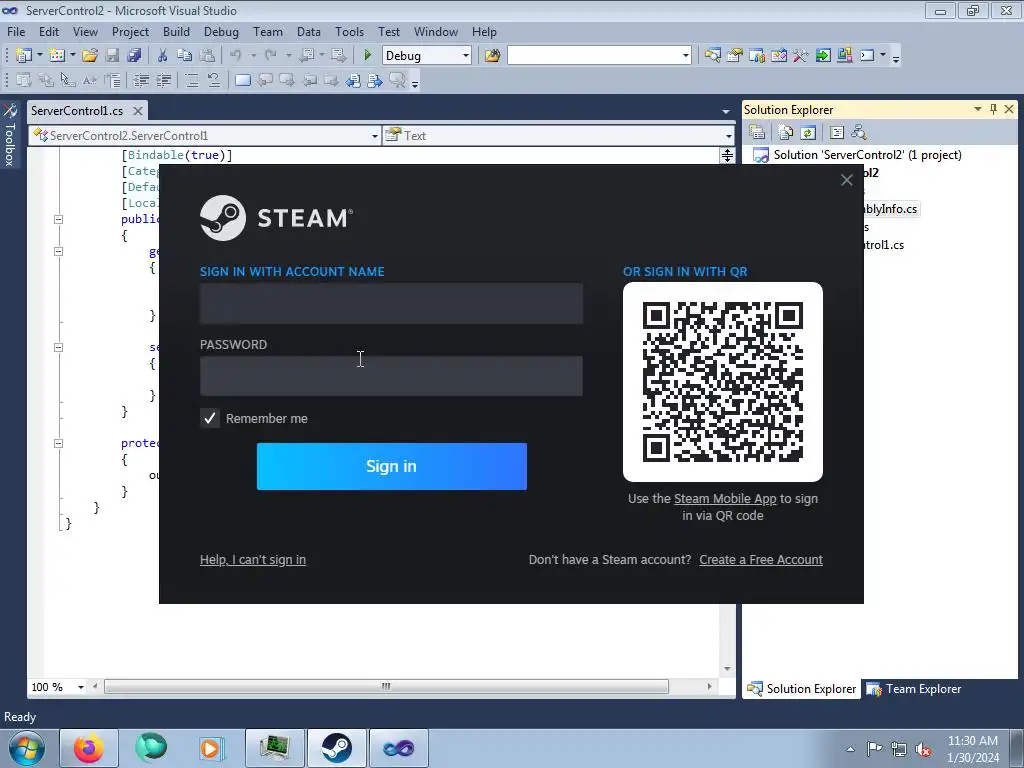Click the Add New Item toolbar icon

point(57,56)
